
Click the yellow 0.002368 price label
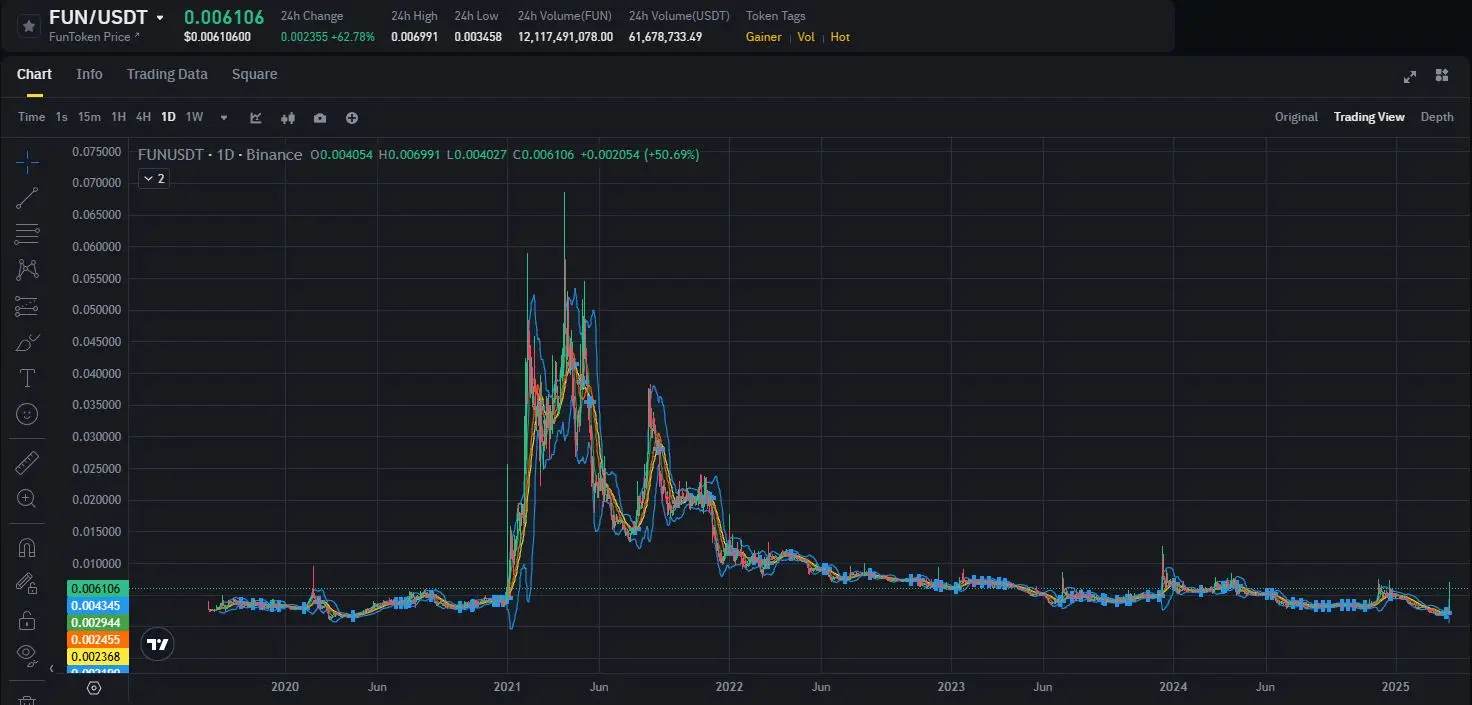(x=96, y=657)
